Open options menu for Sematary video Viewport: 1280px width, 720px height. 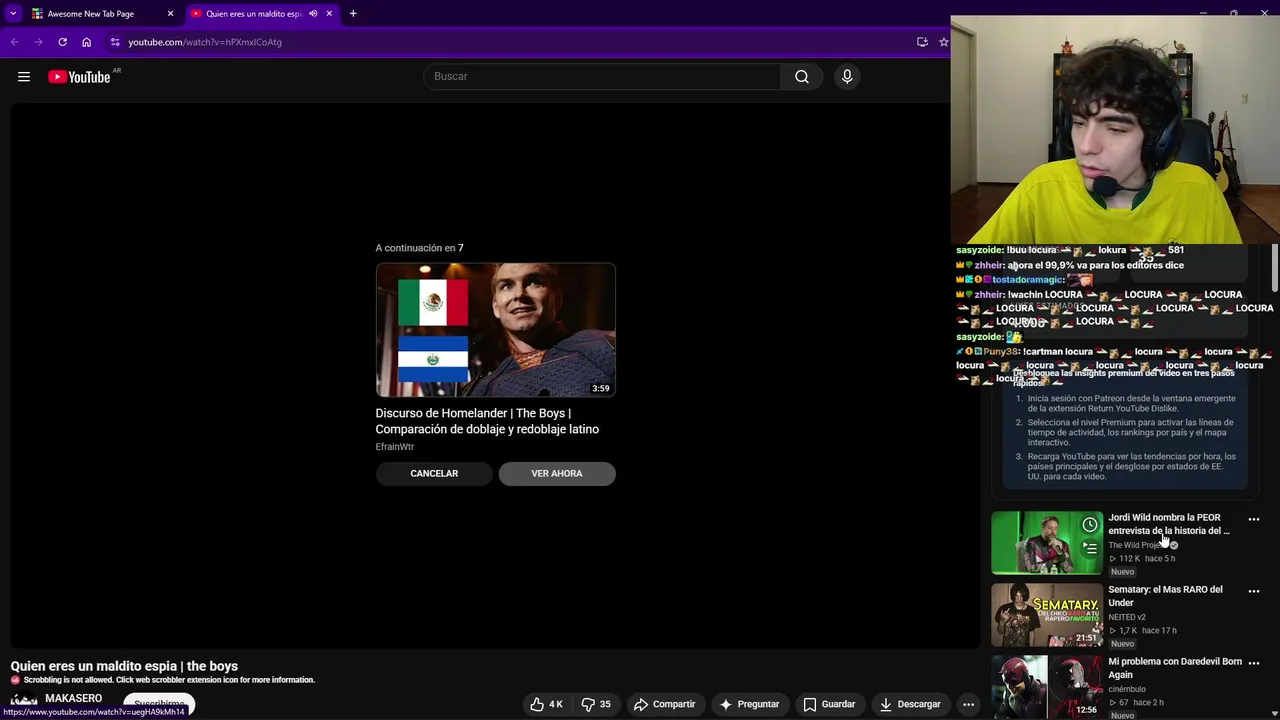1254,591
